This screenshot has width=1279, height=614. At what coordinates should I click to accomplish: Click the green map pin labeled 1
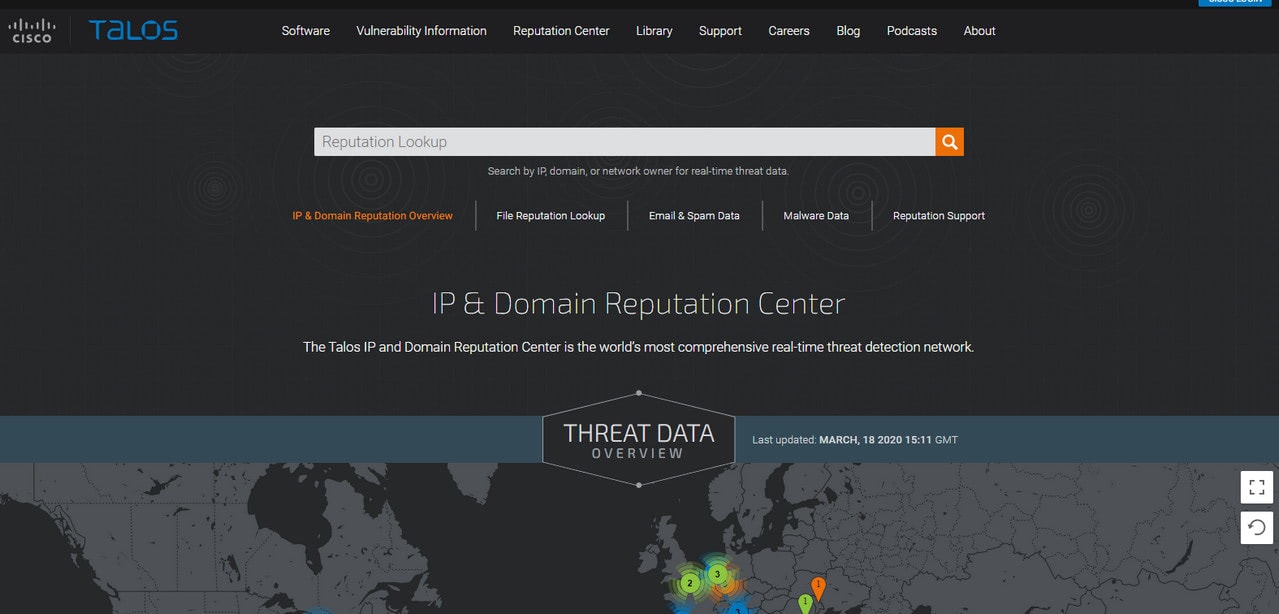point(805,603)
